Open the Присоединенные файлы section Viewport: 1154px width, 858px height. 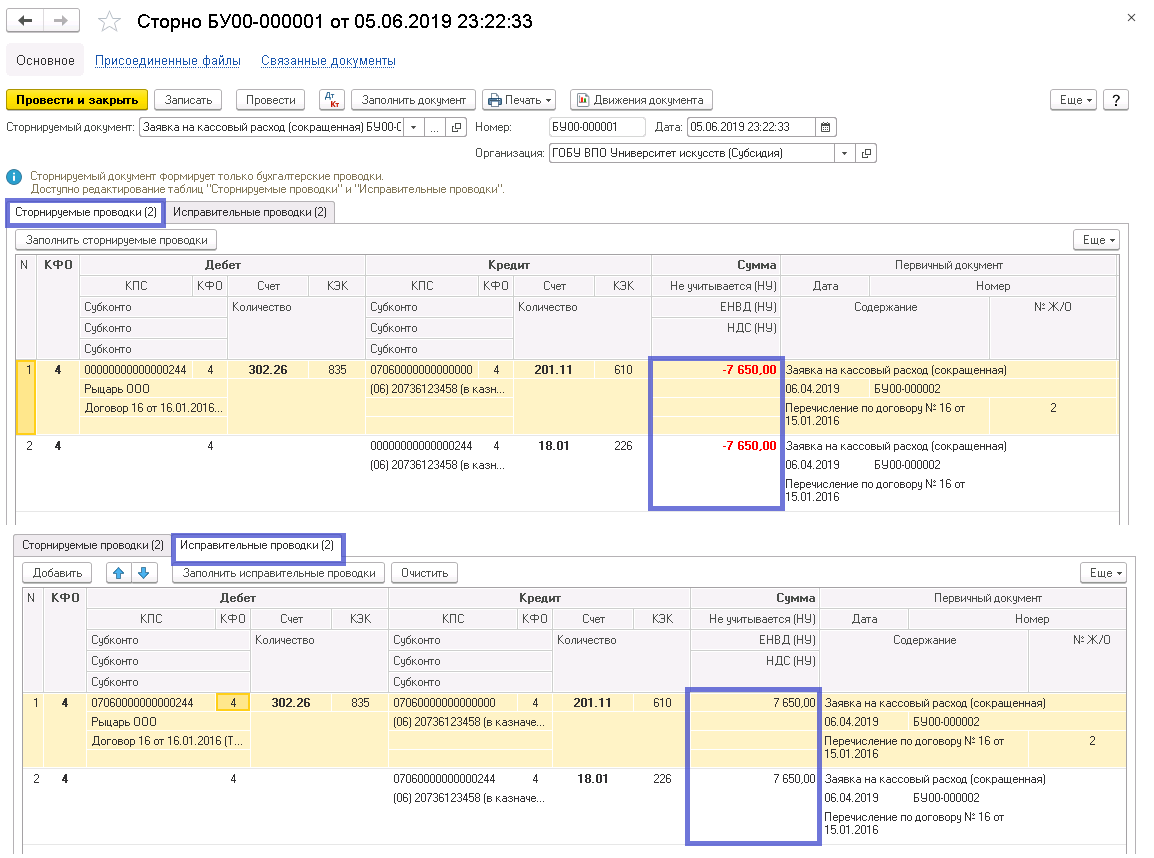pyautogui.click(x=167, y=61)
